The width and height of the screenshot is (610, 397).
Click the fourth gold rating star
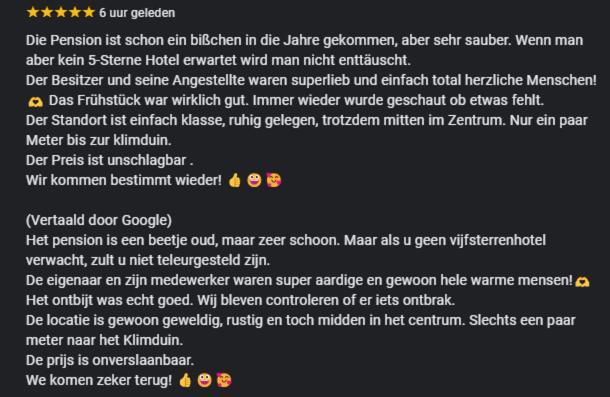click(x=75, y=12)
